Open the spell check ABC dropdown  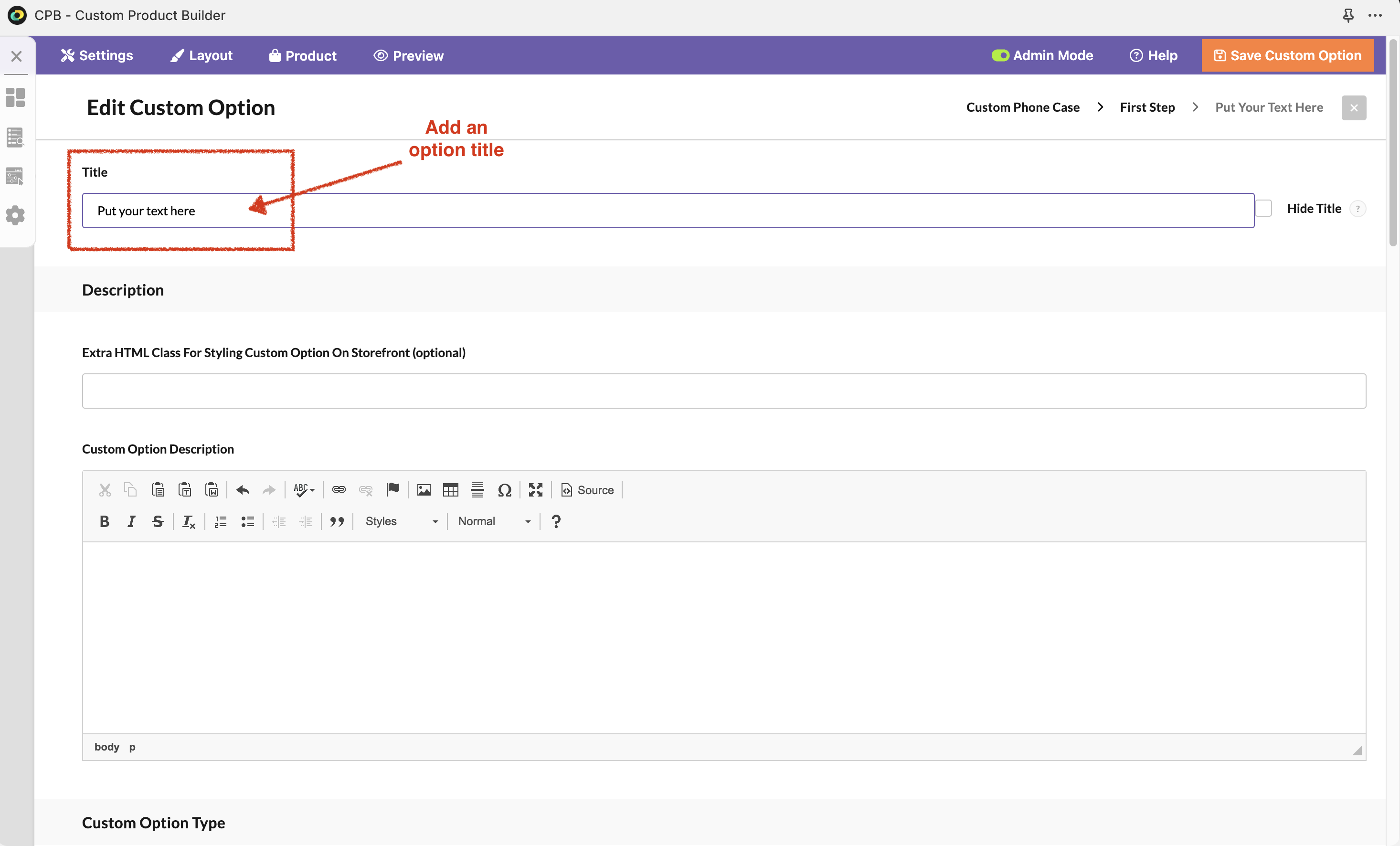(x=304, y=490)
